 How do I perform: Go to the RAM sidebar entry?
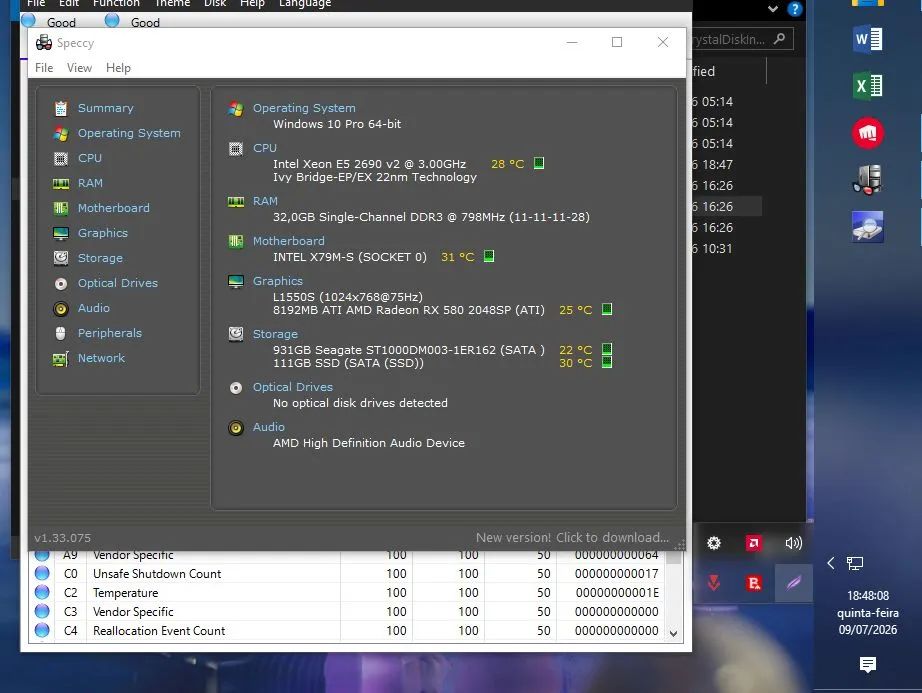pos(91,183)
